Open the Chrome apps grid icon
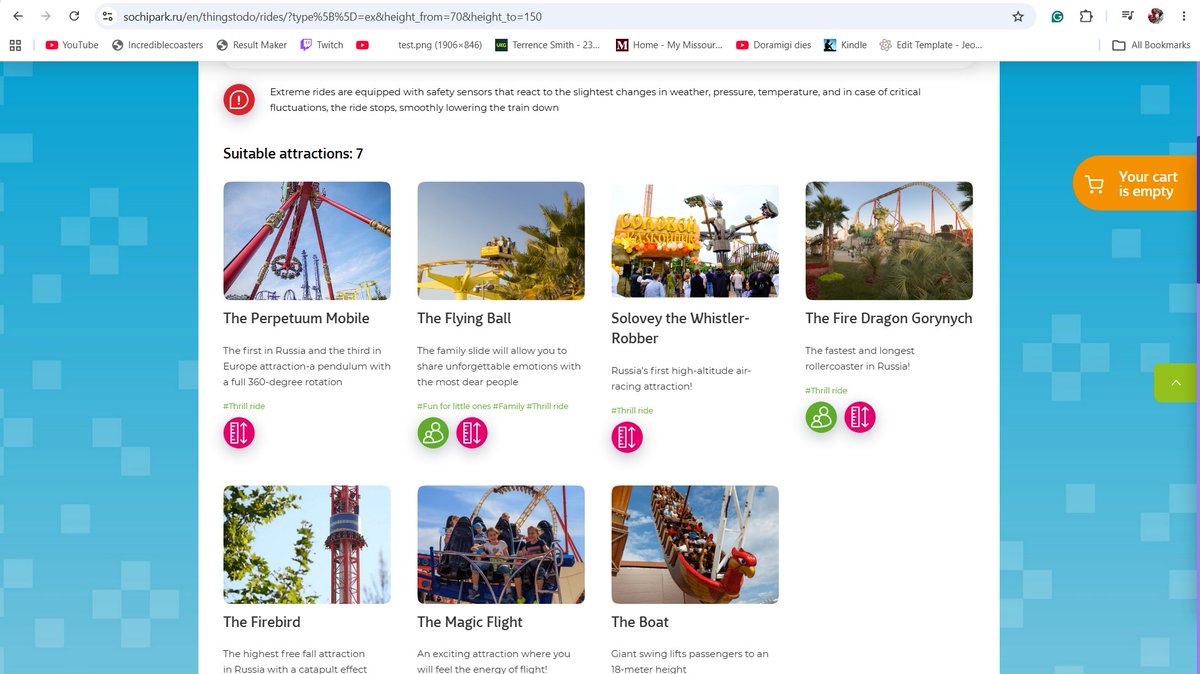 pos(15,45)
